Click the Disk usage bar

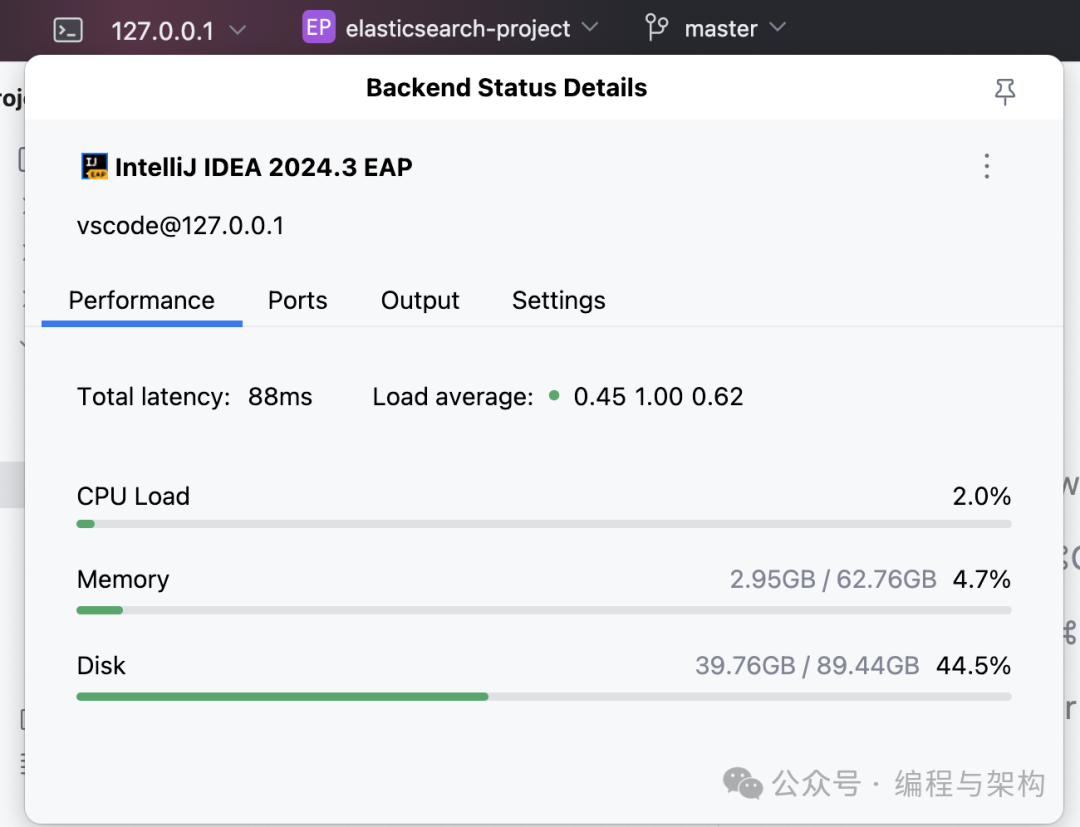(543, 696)
